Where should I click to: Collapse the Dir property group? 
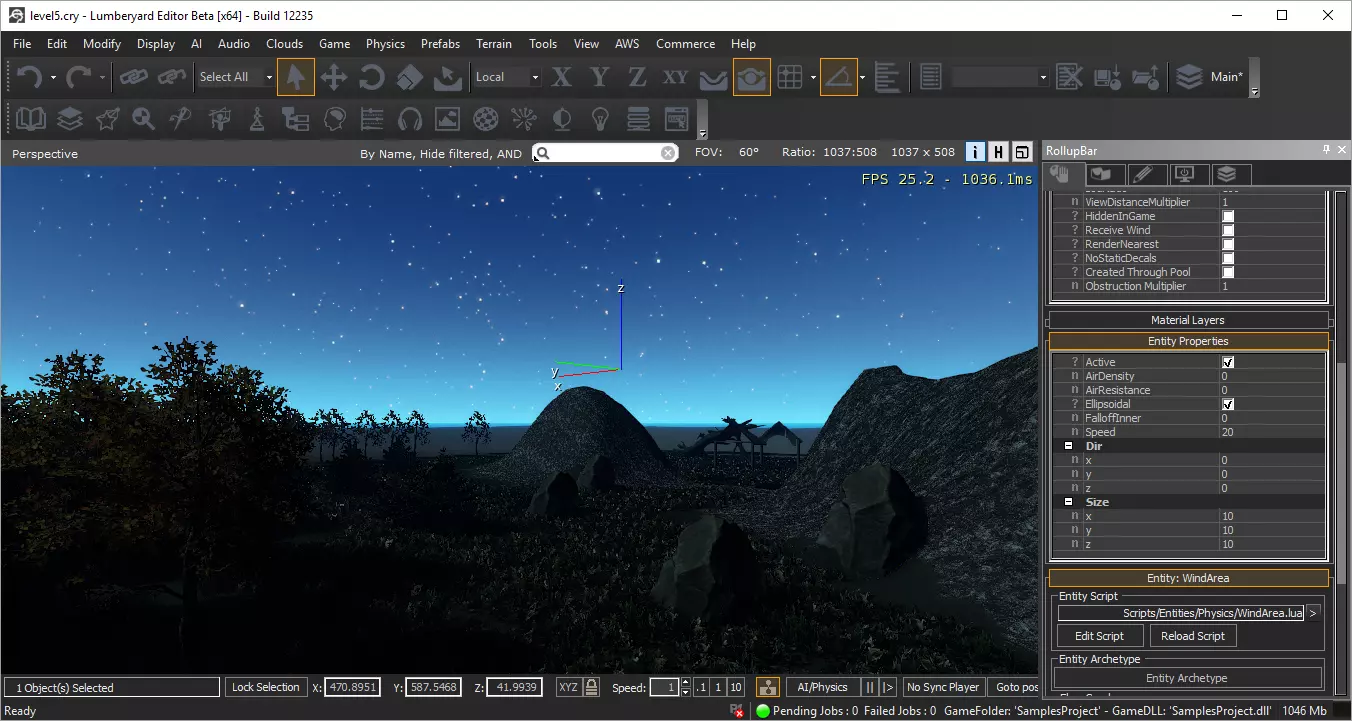coord(1068,446)
